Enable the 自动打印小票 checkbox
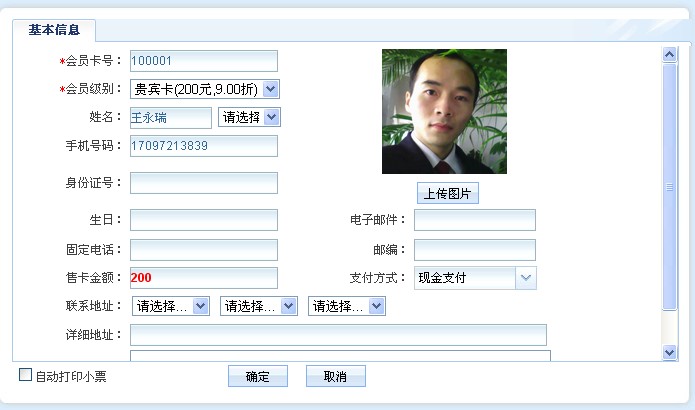The height and width of the screenshot is (410, 695). tap(26, 375)
